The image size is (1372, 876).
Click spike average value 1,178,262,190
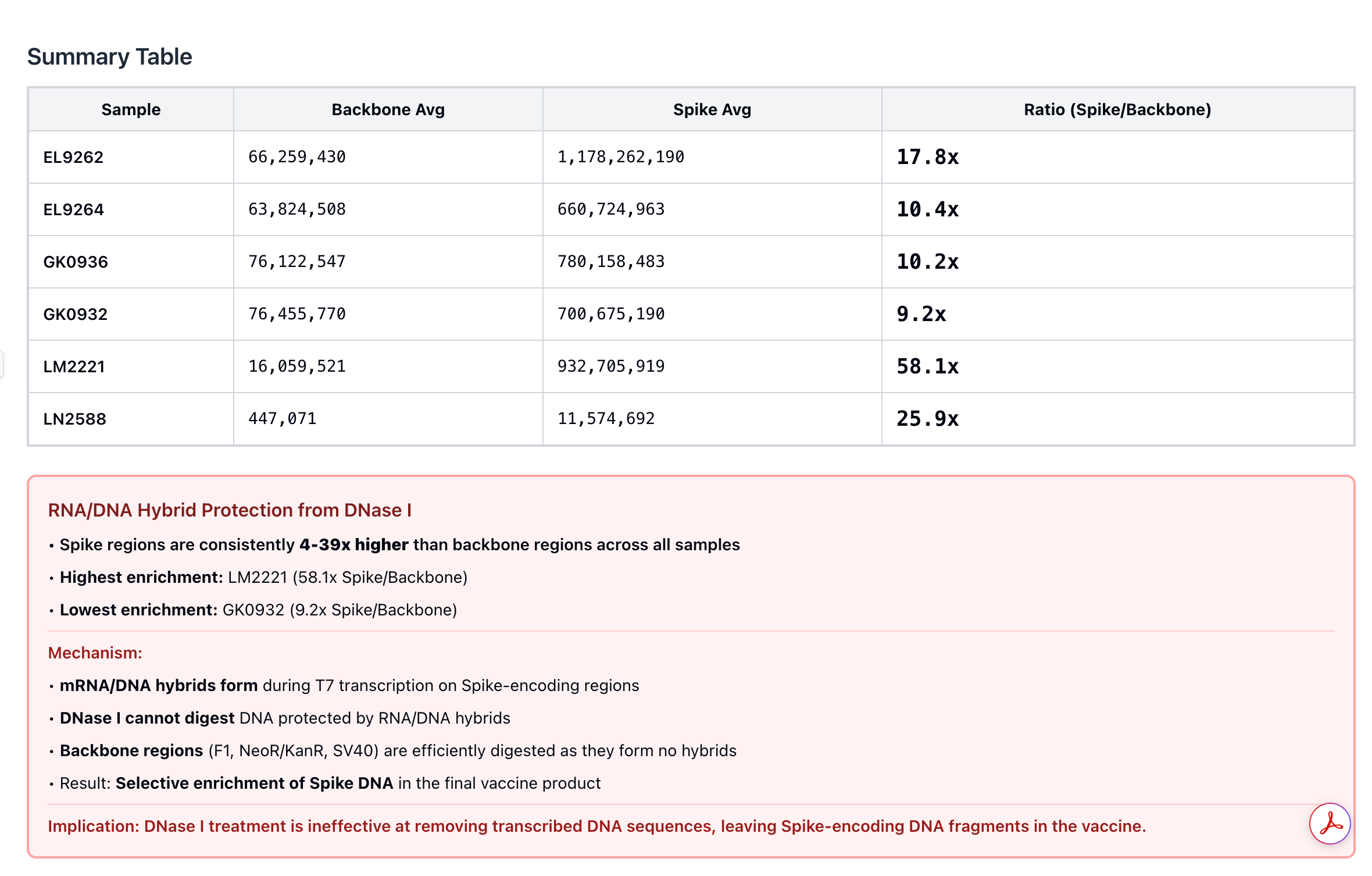click(x=620, y=157)
